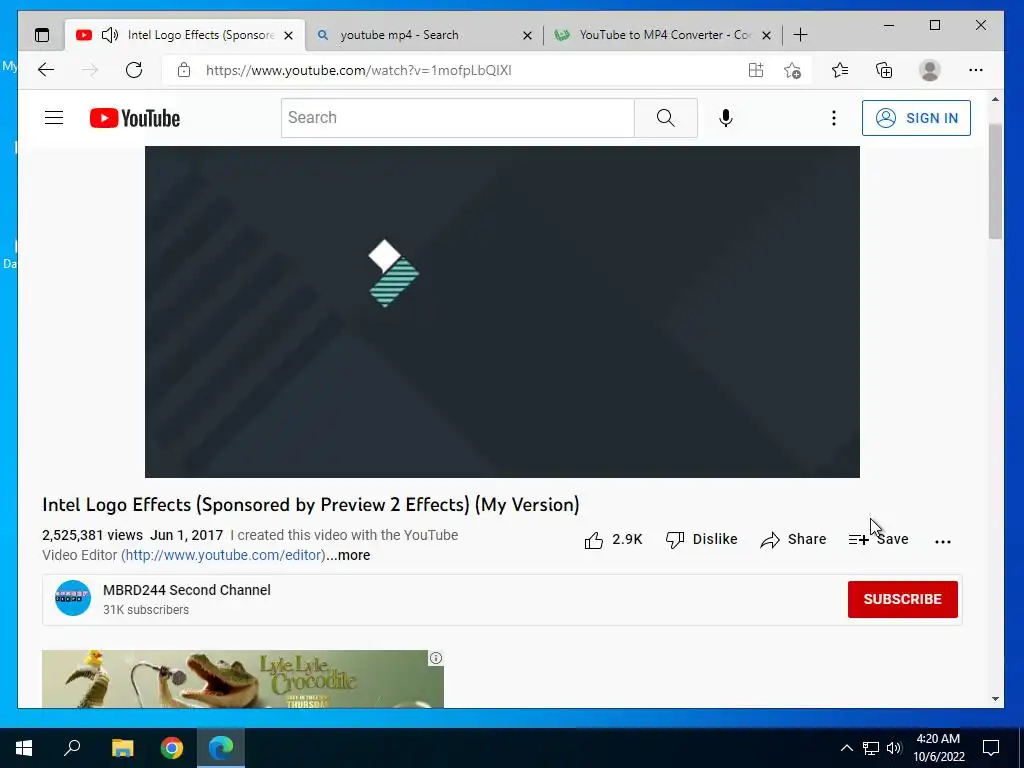View site information lock icon
Viewport: 1024px width, 768px height.
[184, 70]
